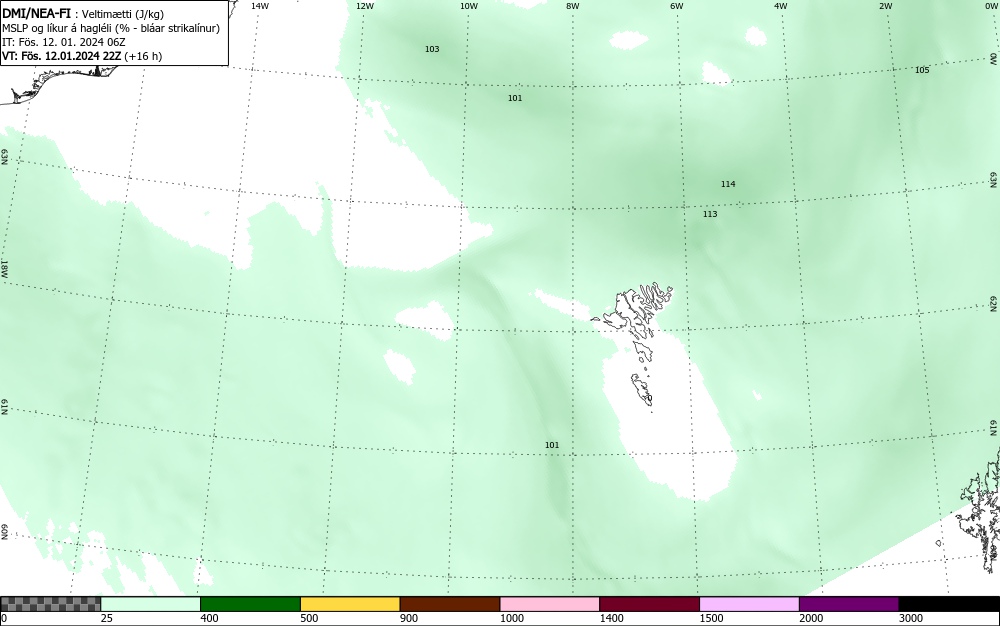Screen dimensions: 1000x626
Task: Select the 61N label on left edge
Action: click(4, 408)
